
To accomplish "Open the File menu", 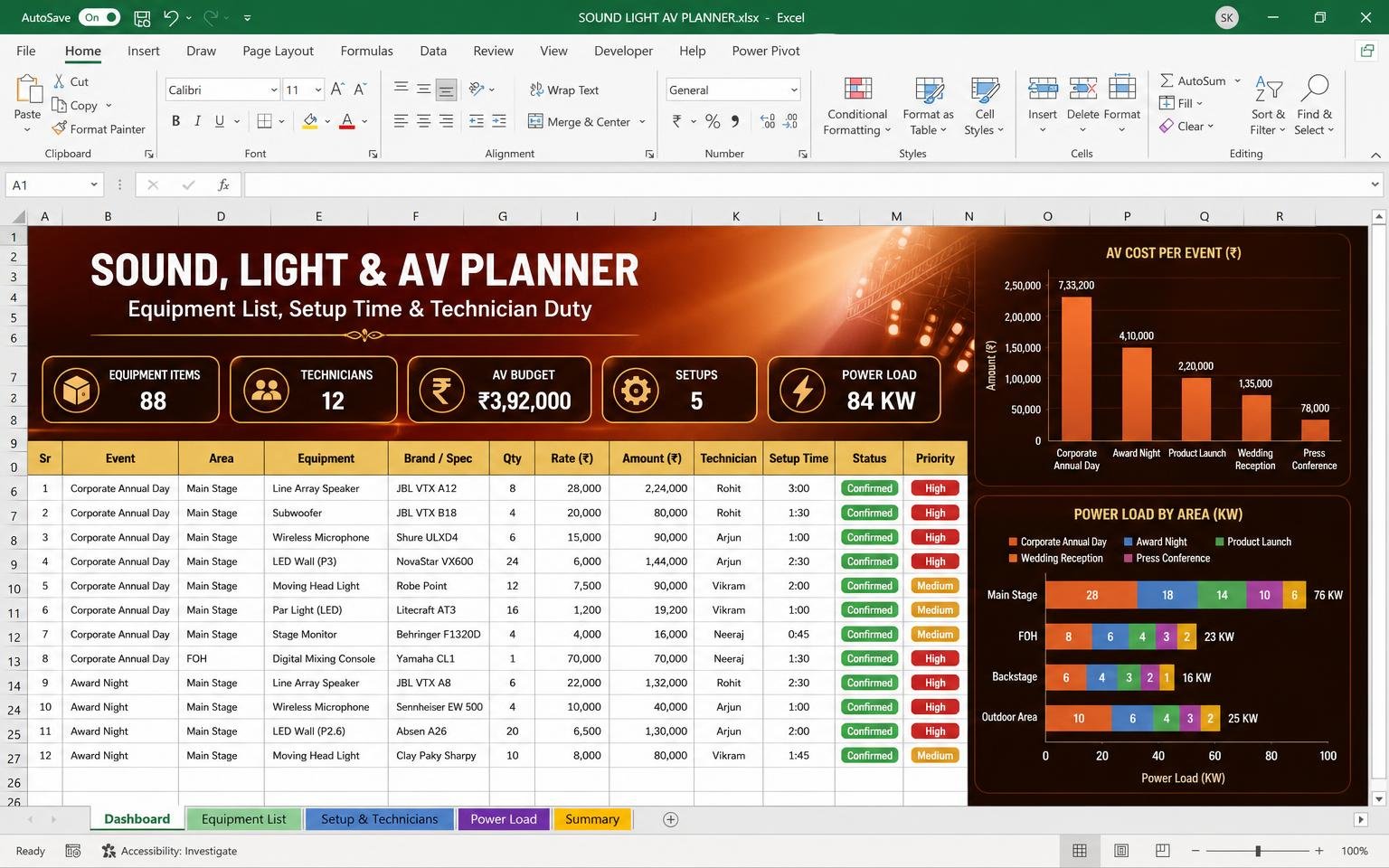I will tap(26, 51).
